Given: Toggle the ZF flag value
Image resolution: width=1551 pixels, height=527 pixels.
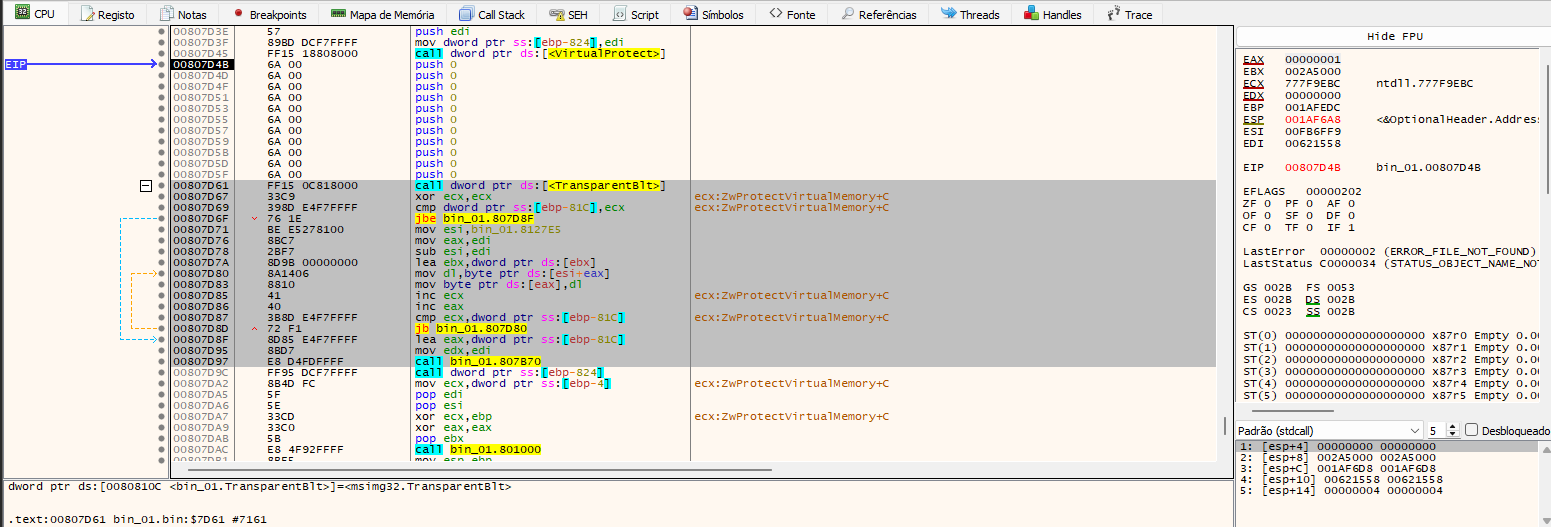Looking at the screenshot, I should 1267,203.
